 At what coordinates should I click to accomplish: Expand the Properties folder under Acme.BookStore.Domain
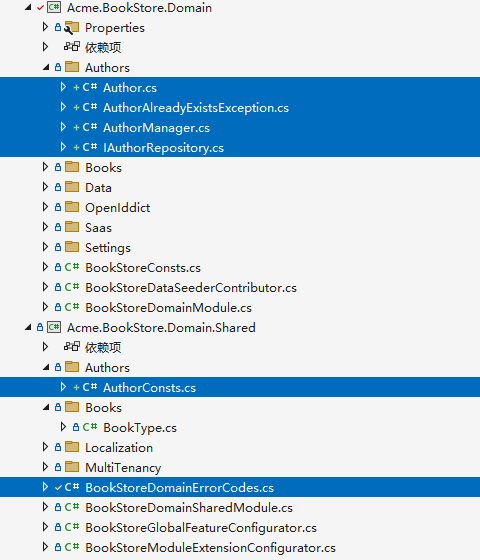coord(45,27)
